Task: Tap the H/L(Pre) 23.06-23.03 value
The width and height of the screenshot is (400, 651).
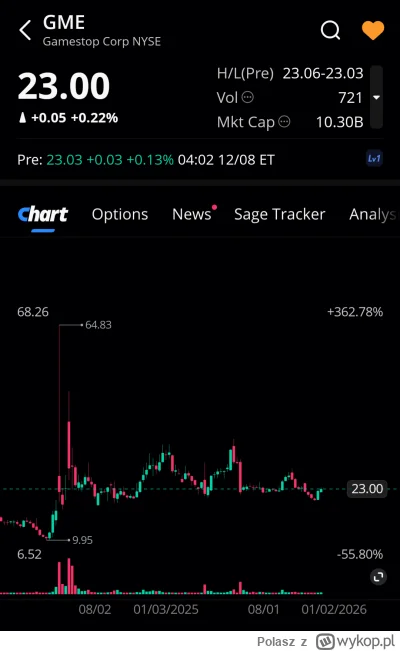Action: point(323,73)
